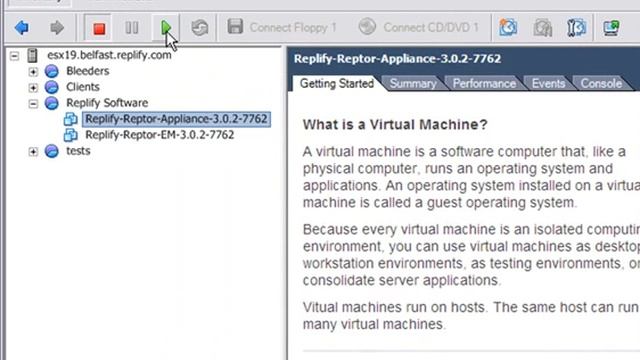Click the Connect Floppy 1 button
Screen dimensions: 640x360
(x=282, y=27)
